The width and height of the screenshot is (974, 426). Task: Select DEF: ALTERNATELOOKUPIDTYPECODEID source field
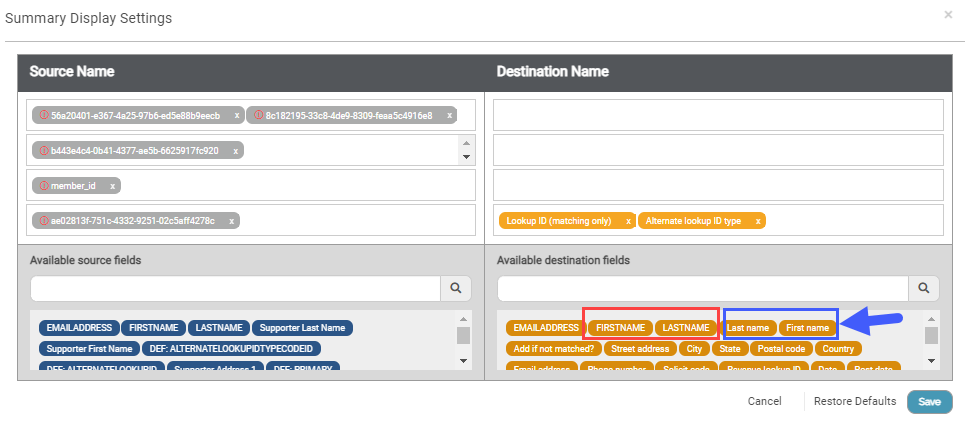pos(232,348)
